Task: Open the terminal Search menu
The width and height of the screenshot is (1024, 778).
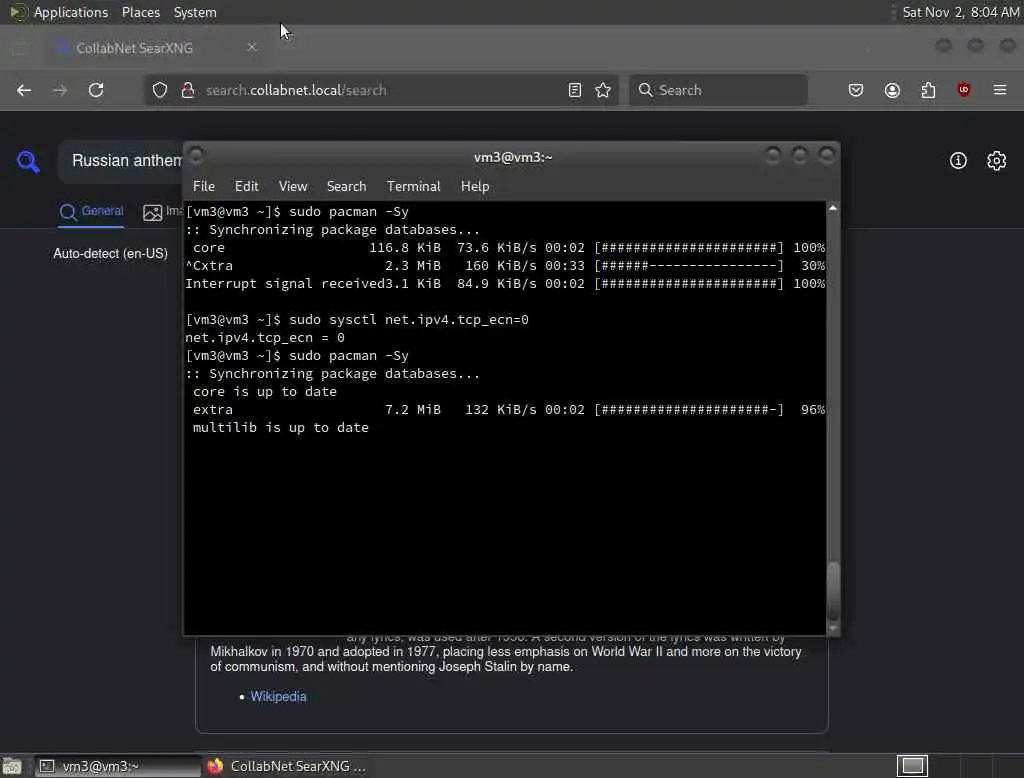Action: pos(346,186)
